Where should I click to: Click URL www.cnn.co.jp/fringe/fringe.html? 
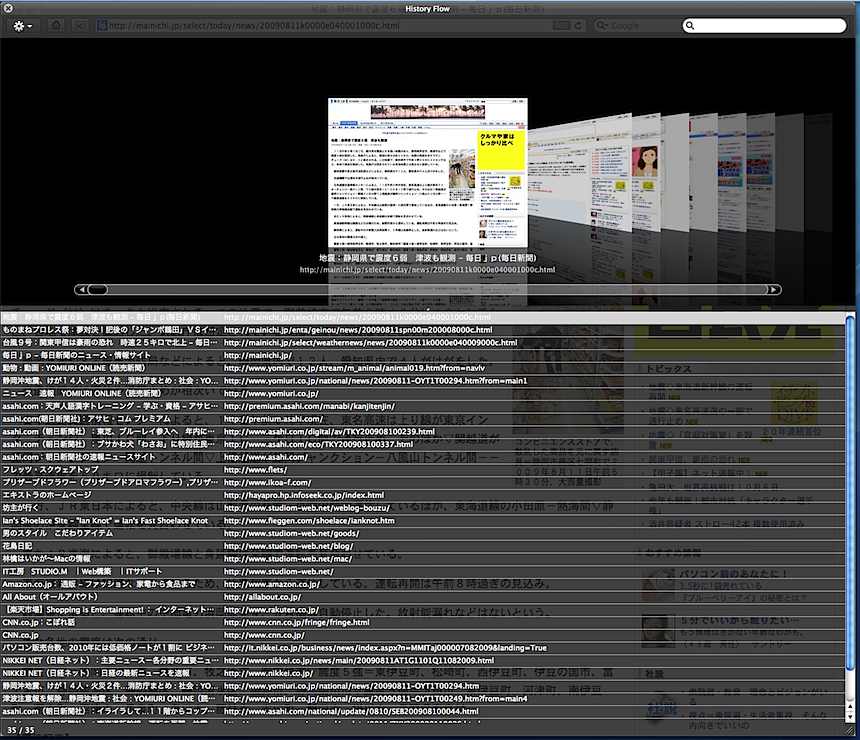tap(296, 622)
